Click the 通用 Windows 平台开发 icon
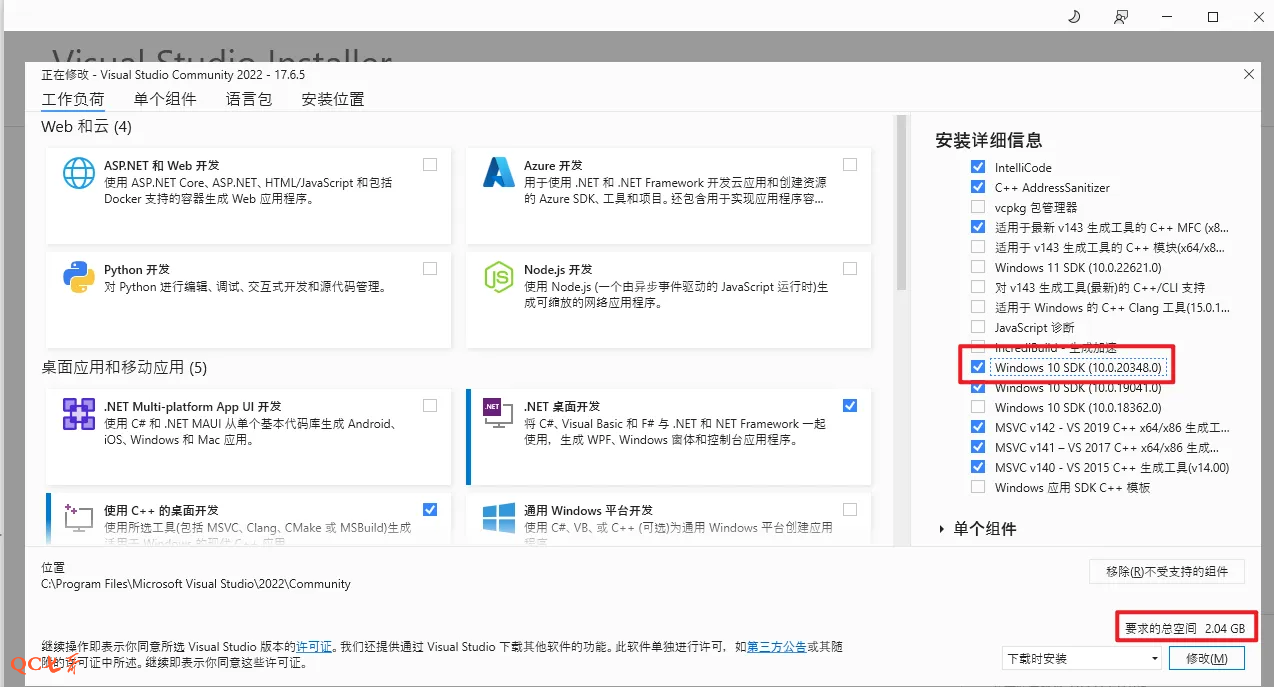Image resolution: width=1274 pixels, height=687 pixels. [498, 518]
